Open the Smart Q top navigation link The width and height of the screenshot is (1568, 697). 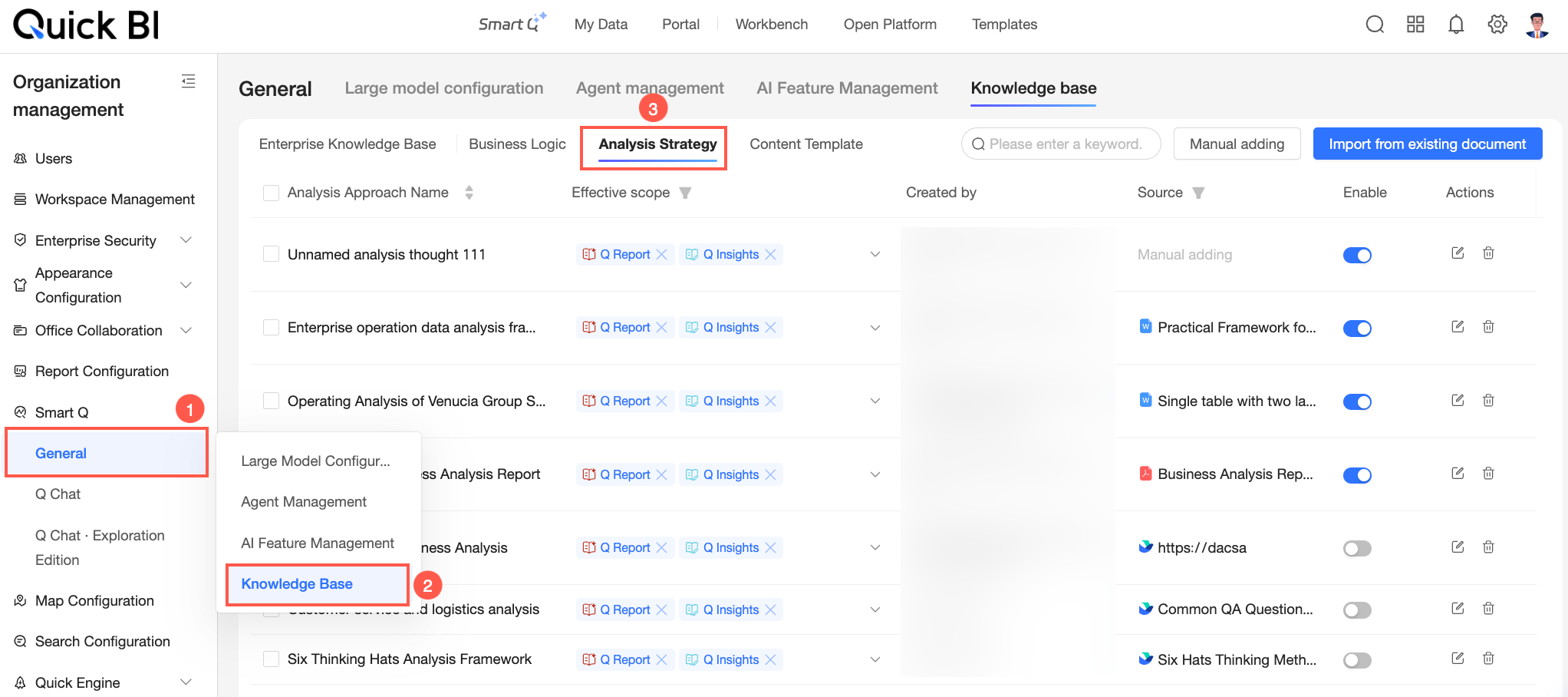point(512,24)
